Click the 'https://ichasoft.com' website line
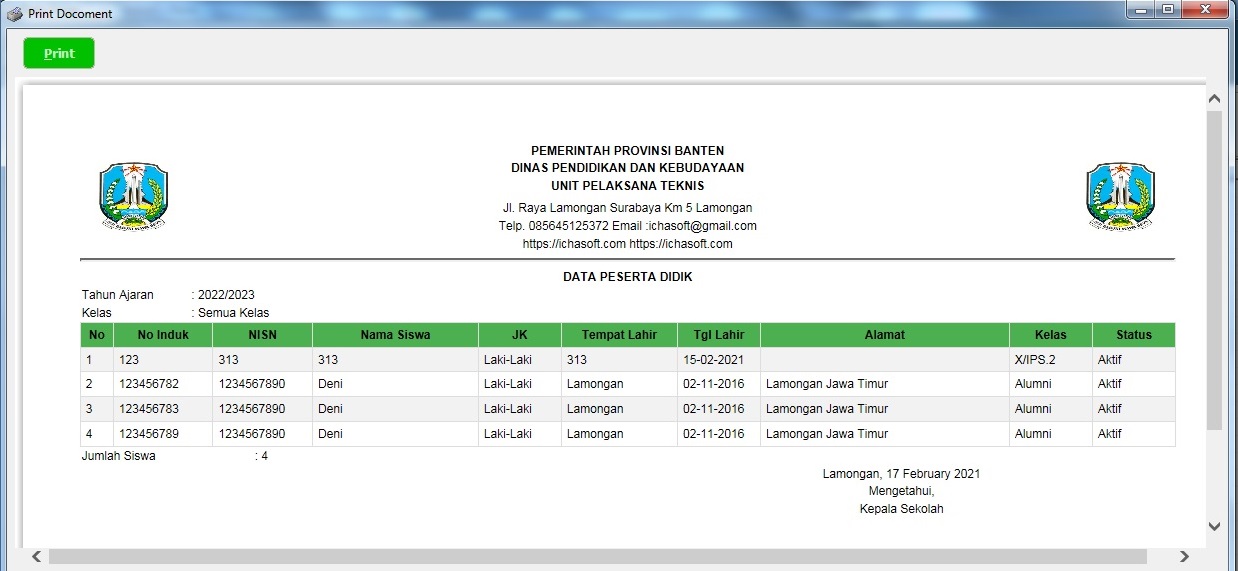1238x571 pixels. [628, 244]
